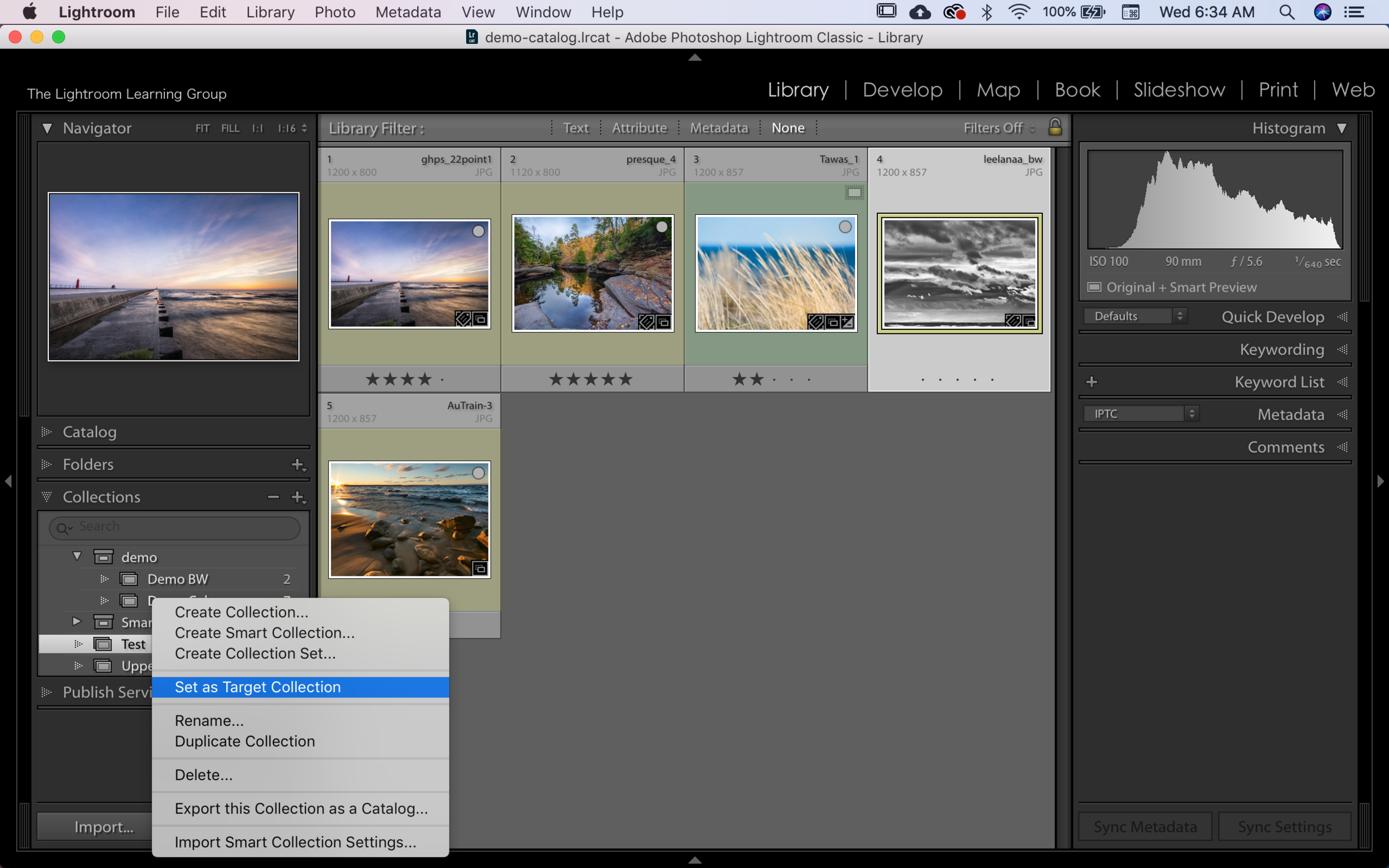
Task: Click the collection badge on AuTrain-3 thumbnail
Action: [480, 568]
